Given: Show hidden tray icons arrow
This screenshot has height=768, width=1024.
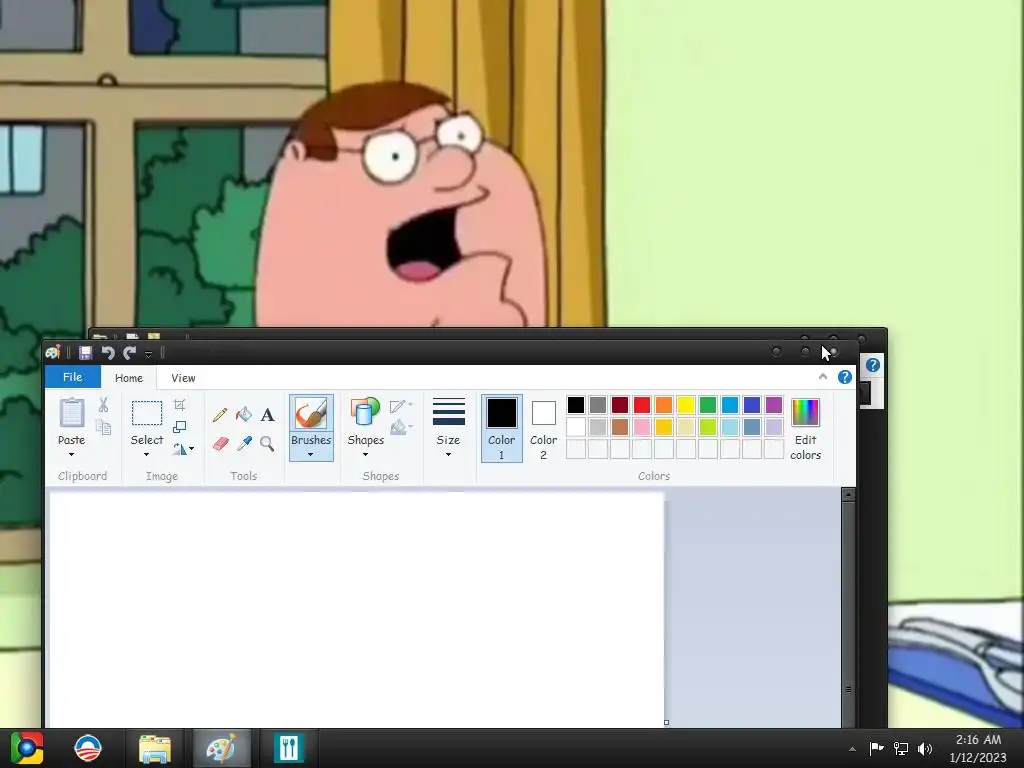Looking at the screenshot, I should [x=852, y=749].
